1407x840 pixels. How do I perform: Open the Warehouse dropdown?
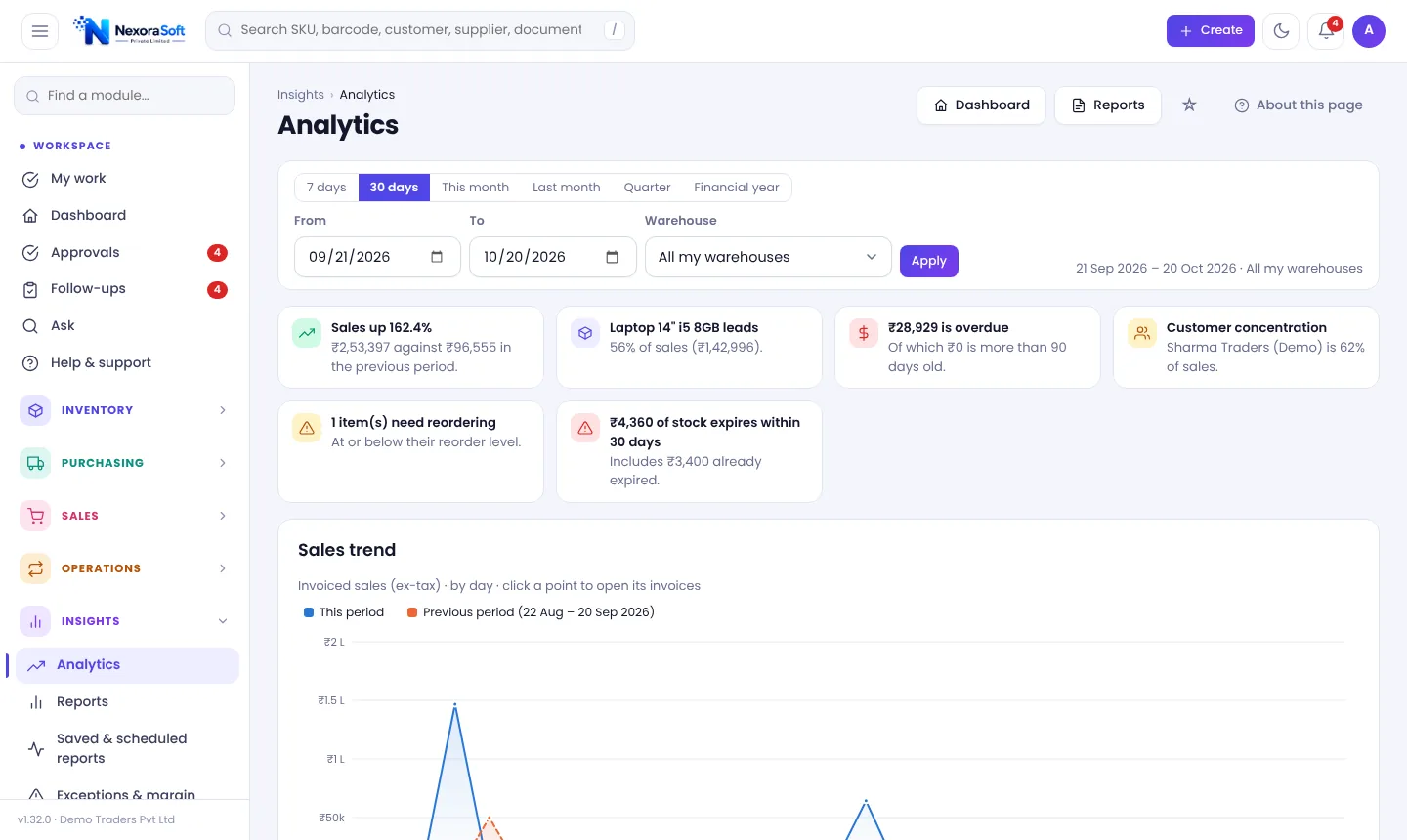pos(768,257)
